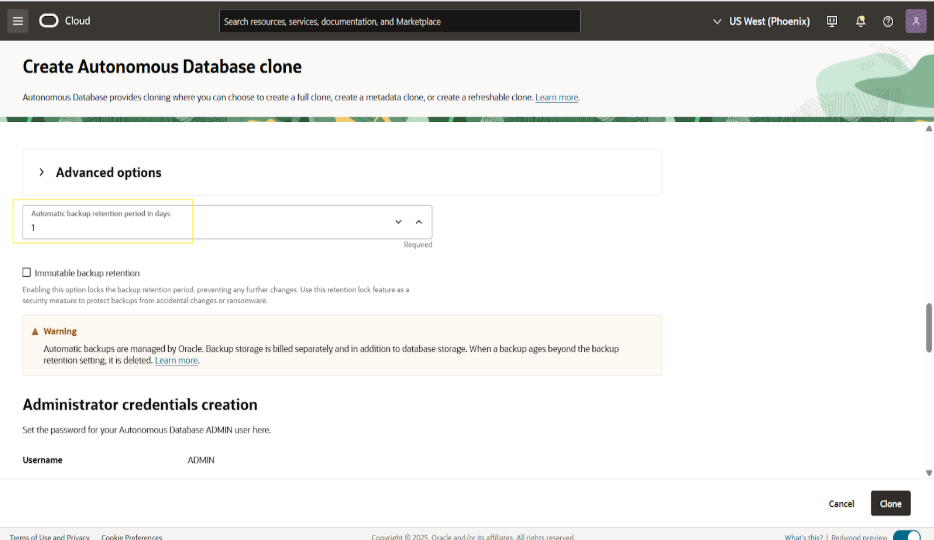
Task: Open the Developer tools Cloud Shell icon
Action: (x=832, y=21)
